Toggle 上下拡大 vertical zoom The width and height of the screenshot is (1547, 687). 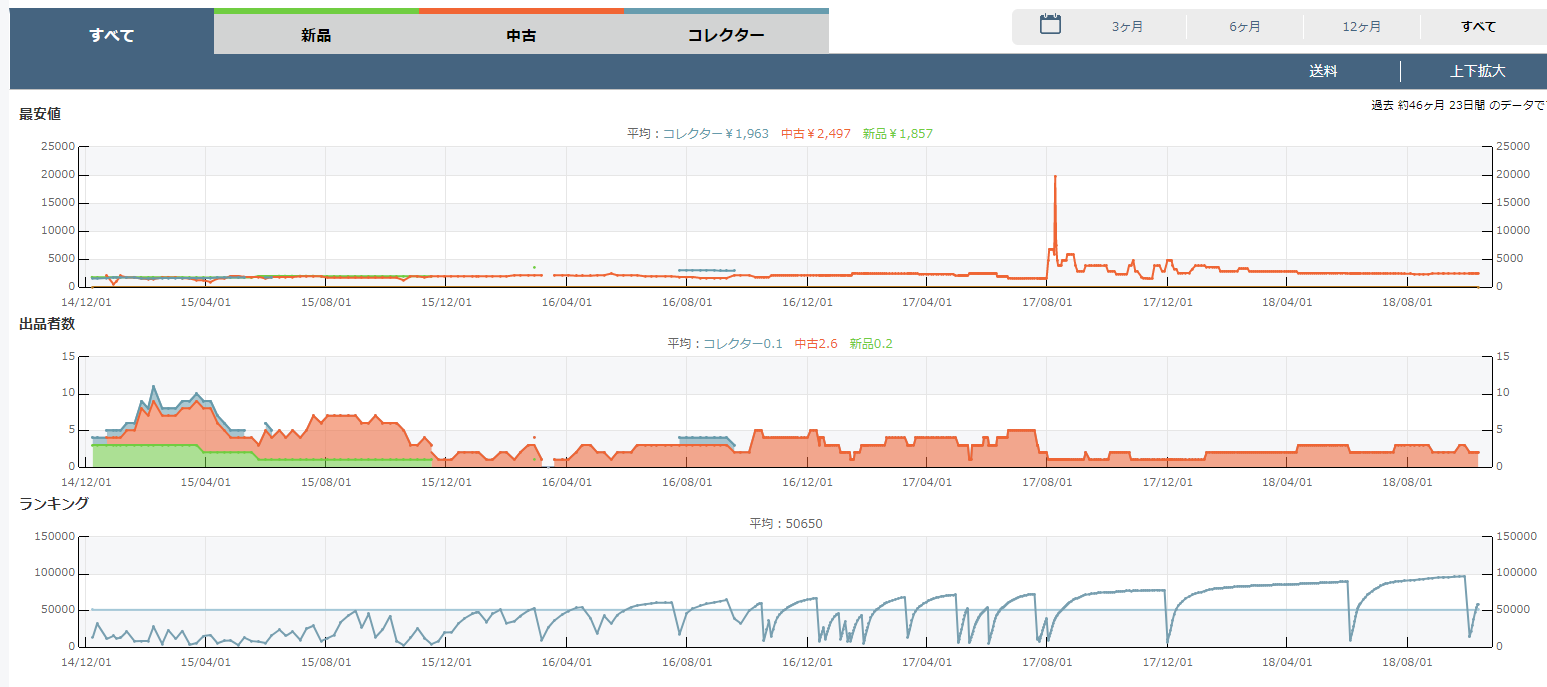(1477, 71)
